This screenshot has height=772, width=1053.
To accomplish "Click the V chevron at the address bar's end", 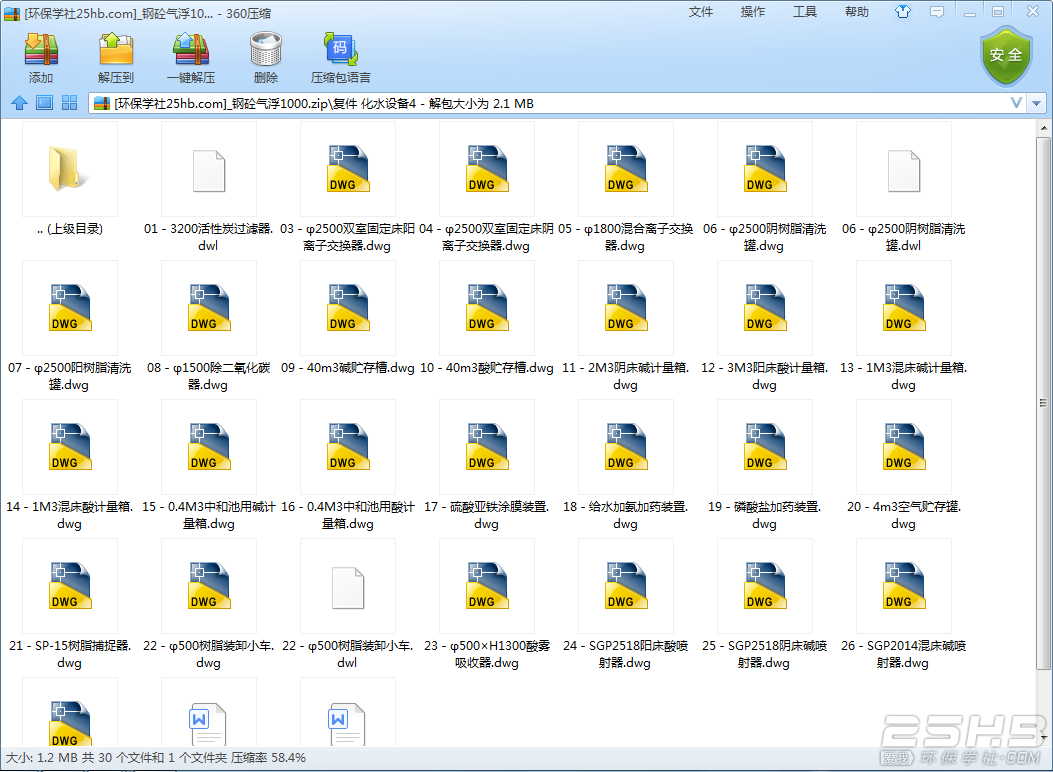I will point(1016,103).
